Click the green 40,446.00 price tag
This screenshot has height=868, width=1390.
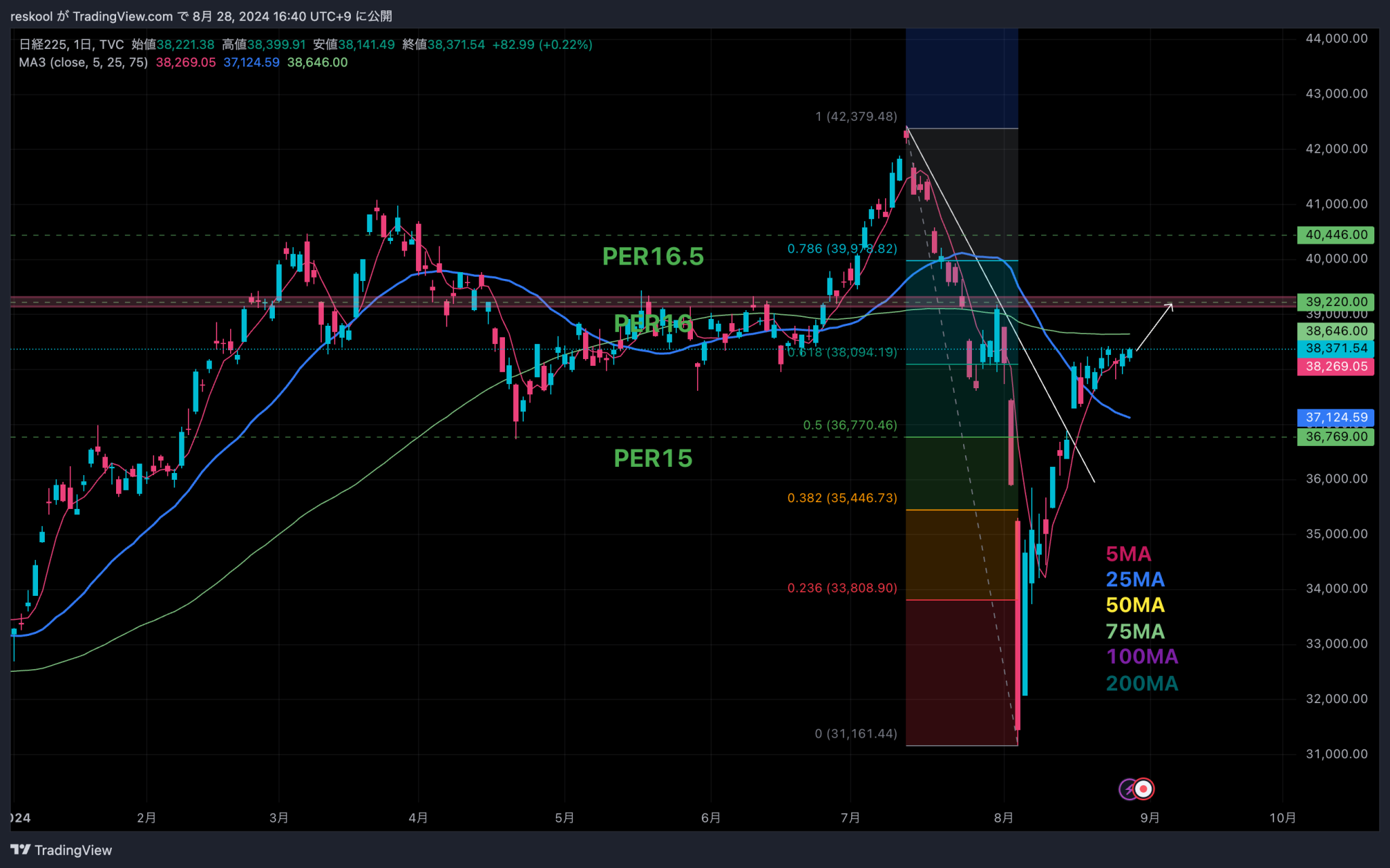coord(1335,235)
